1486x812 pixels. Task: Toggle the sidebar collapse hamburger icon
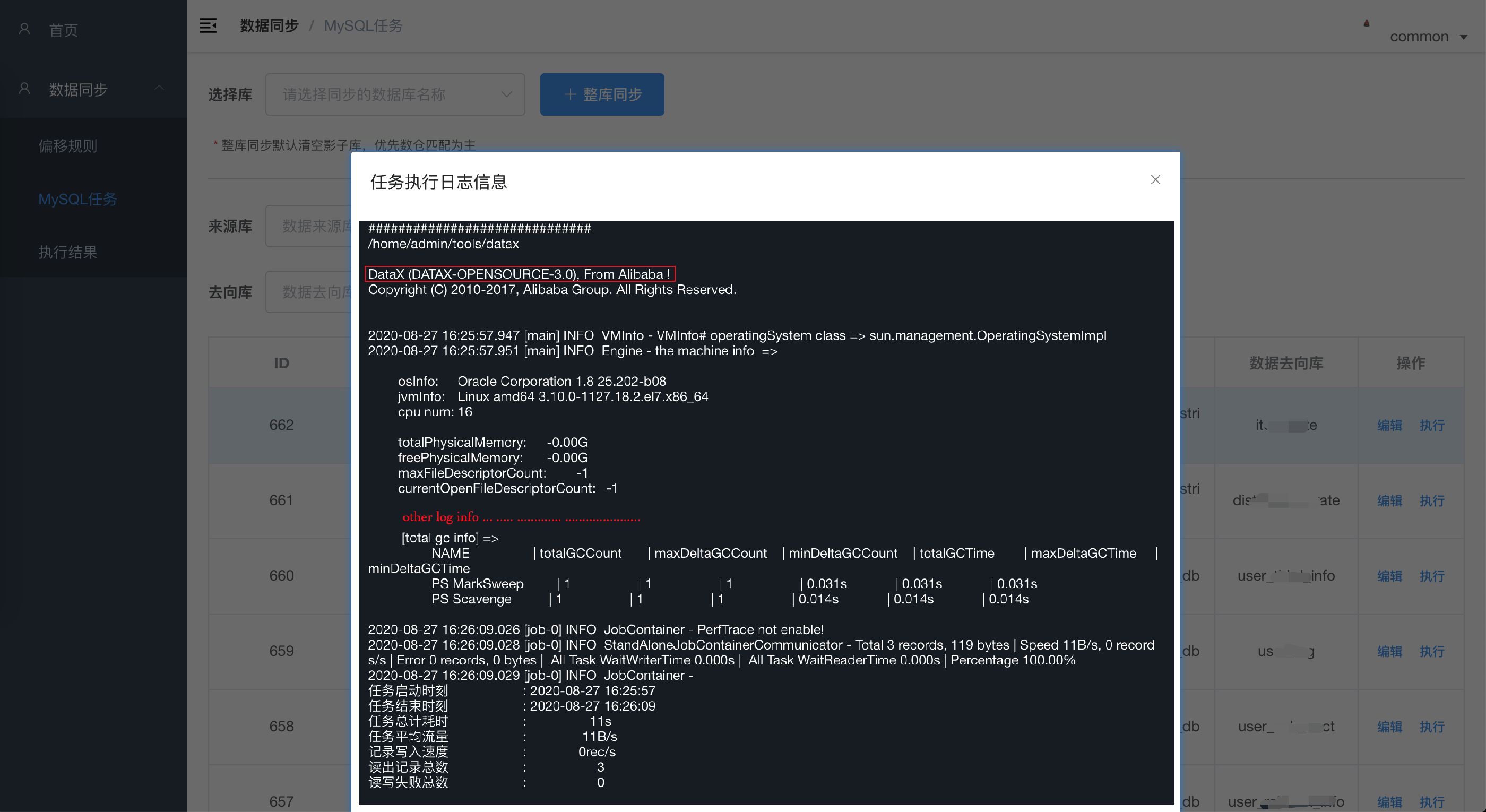click(208, 25)
